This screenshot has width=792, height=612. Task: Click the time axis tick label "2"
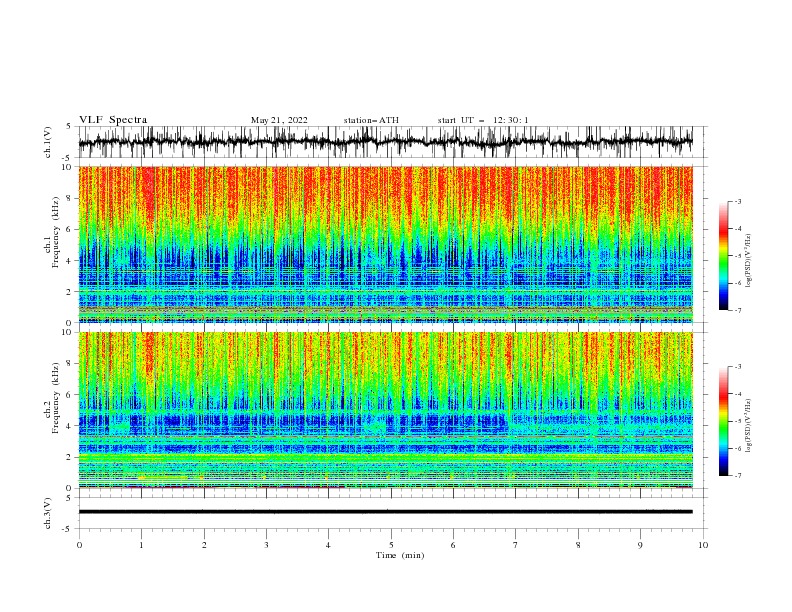[204, 545]
